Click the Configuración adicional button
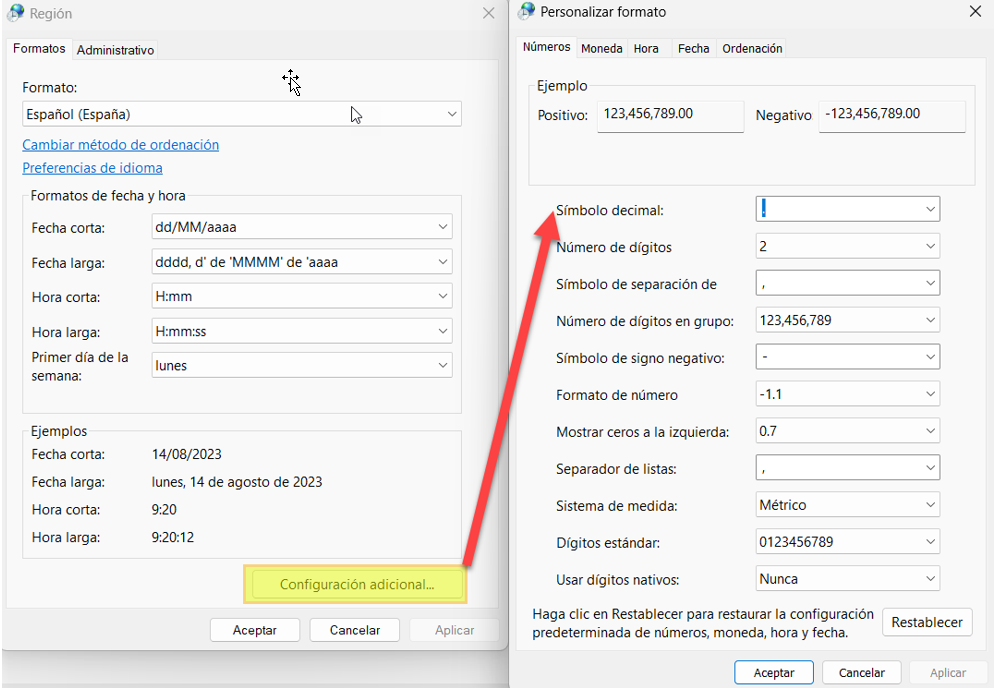 point(356,585)
